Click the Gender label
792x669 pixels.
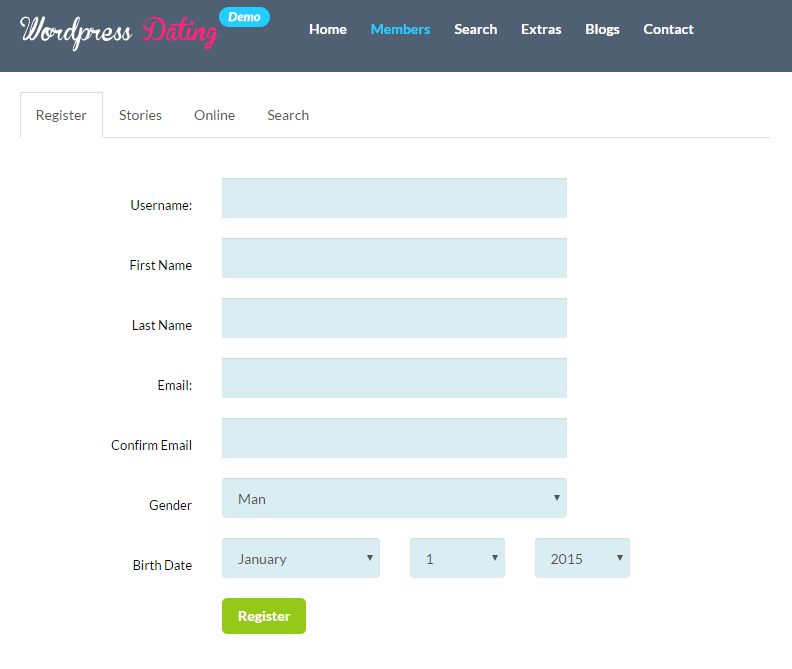point(170,505)
